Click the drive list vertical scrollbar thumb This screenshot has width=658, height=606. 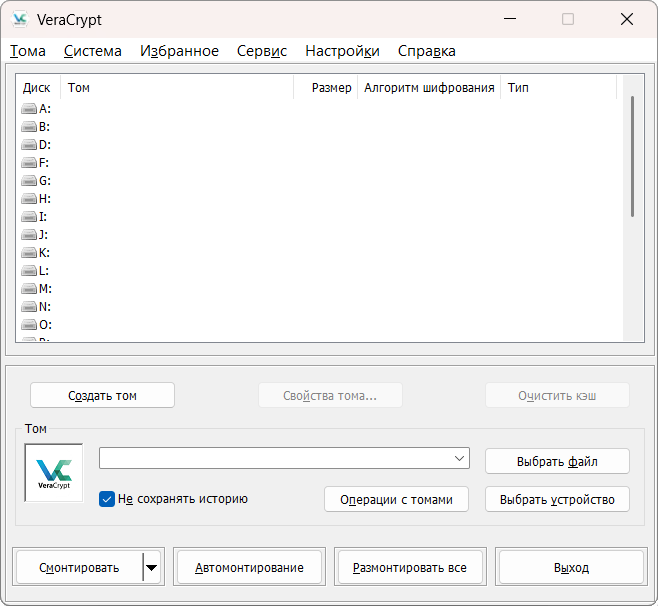632,157
